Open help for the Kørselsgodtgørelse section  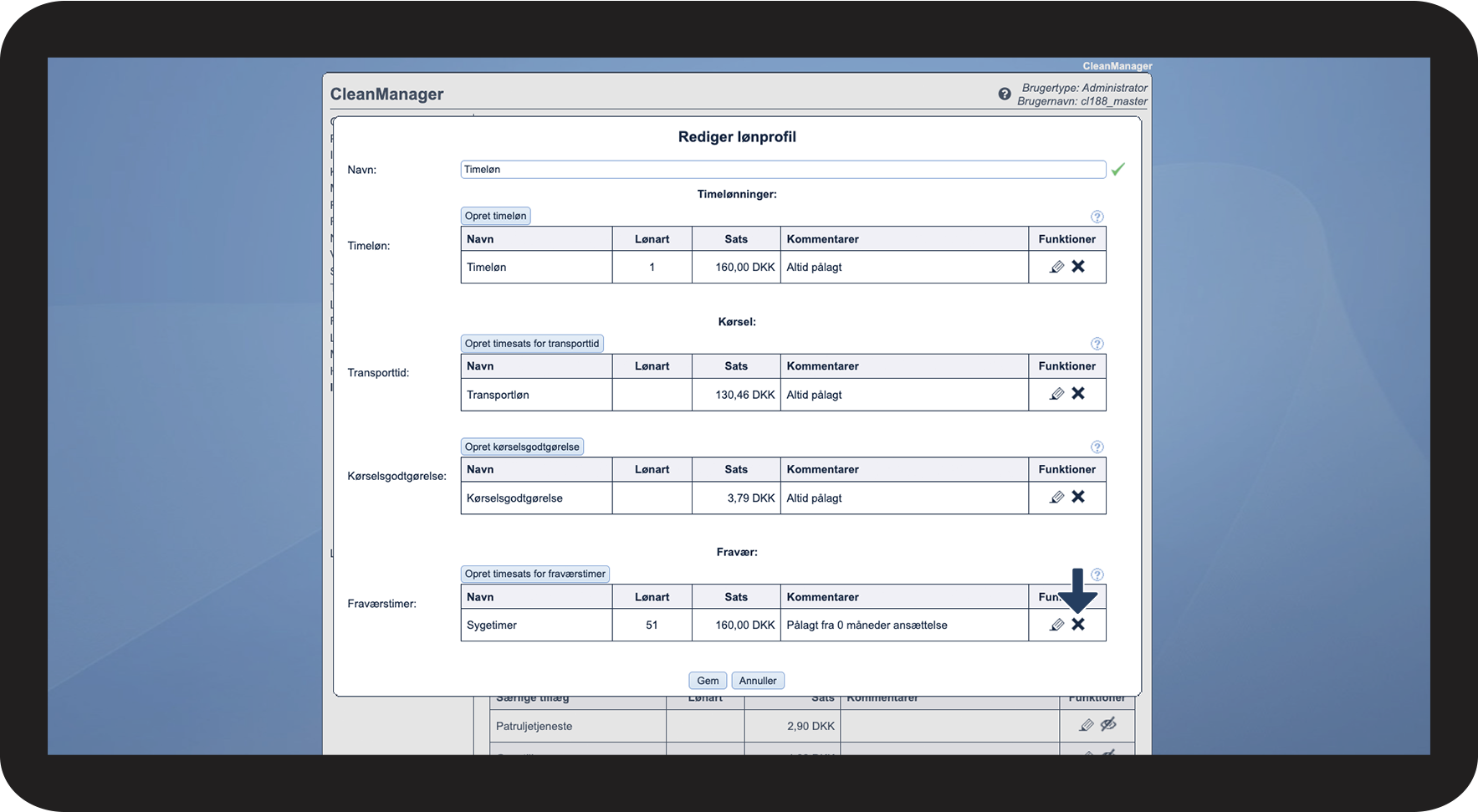[1097, 447]
